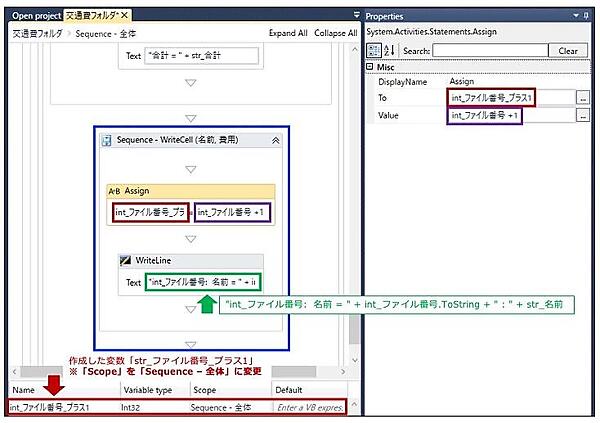This screenshot has height=423, width=600.
Task: Click horizontal scrollbar right arrow
Action: [343, 371]
